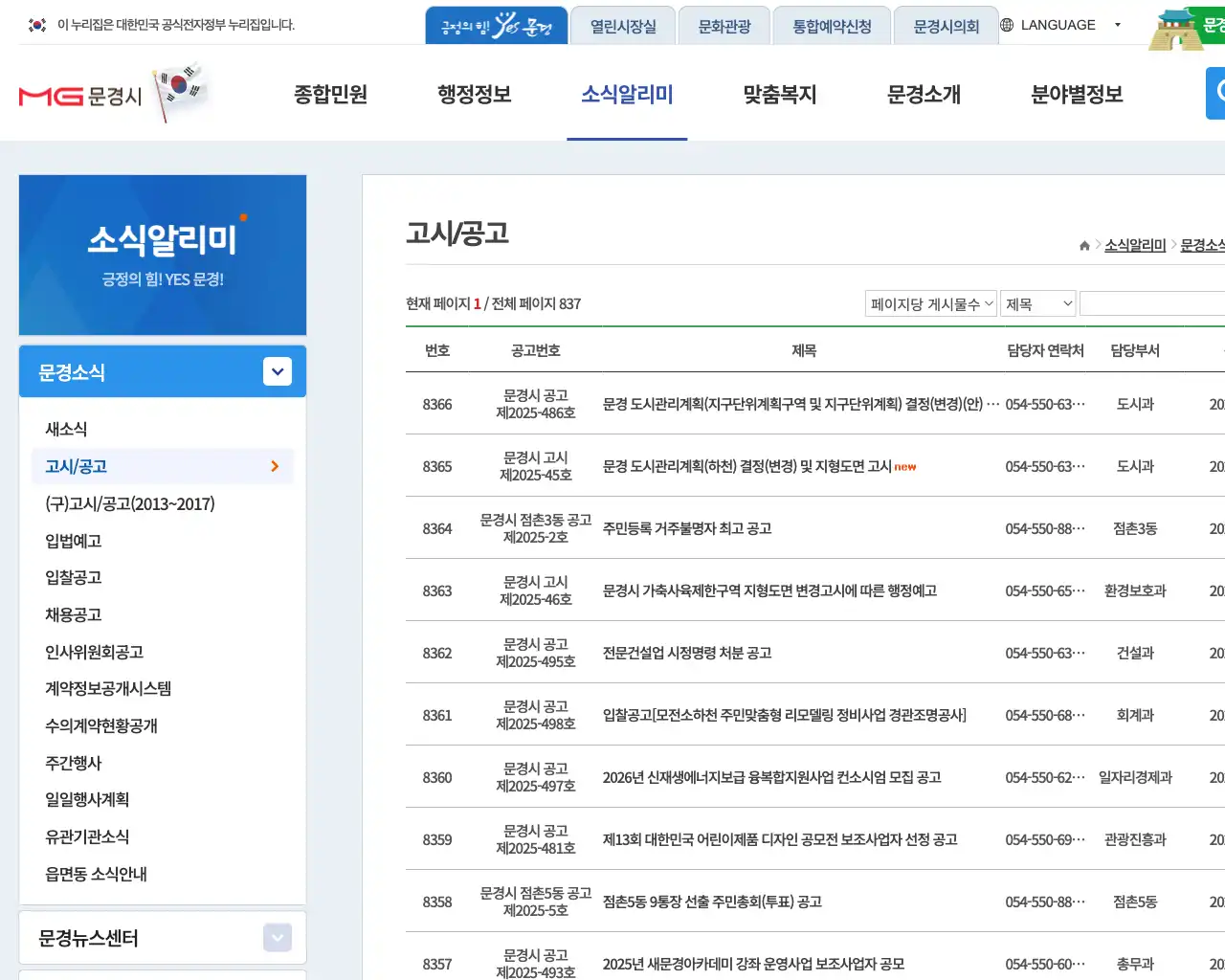The image size is (1225, 980).
Task: Open post 제13회 대한민국 어린이제품 디자인 공모전
Action: (x=780, y=839)
